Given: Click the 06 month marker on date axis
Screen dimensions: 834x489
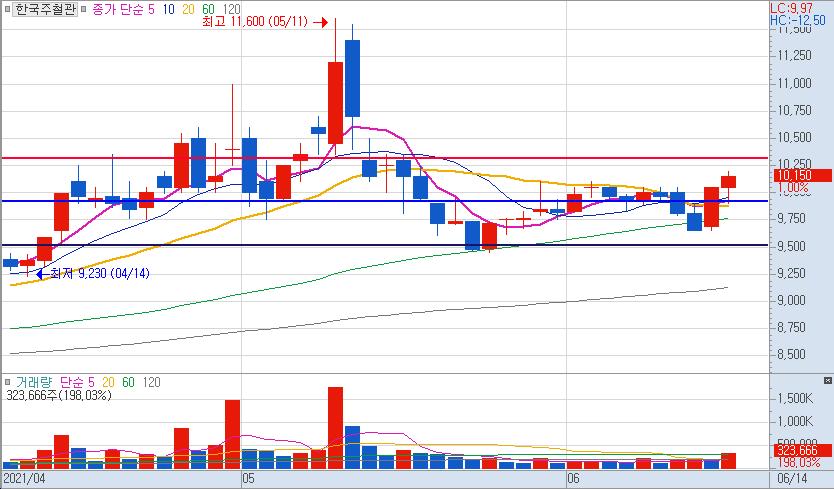Looking at the screenshot, I should click(573, 478).
